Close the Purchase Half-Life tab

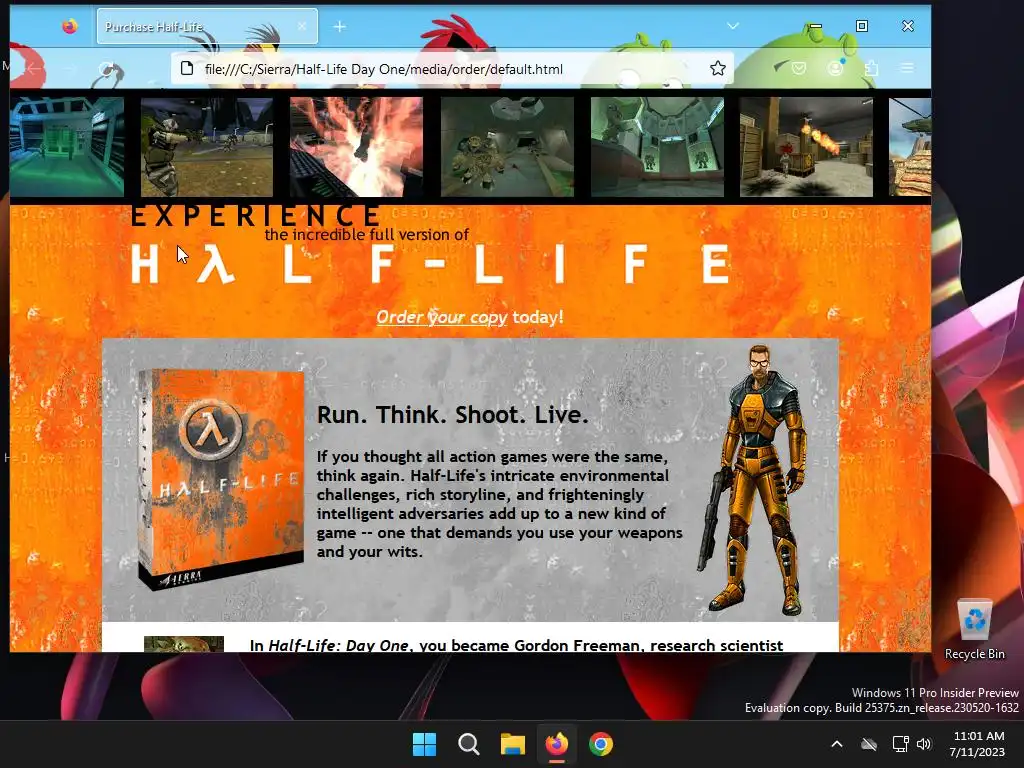(x=302, y=26)
